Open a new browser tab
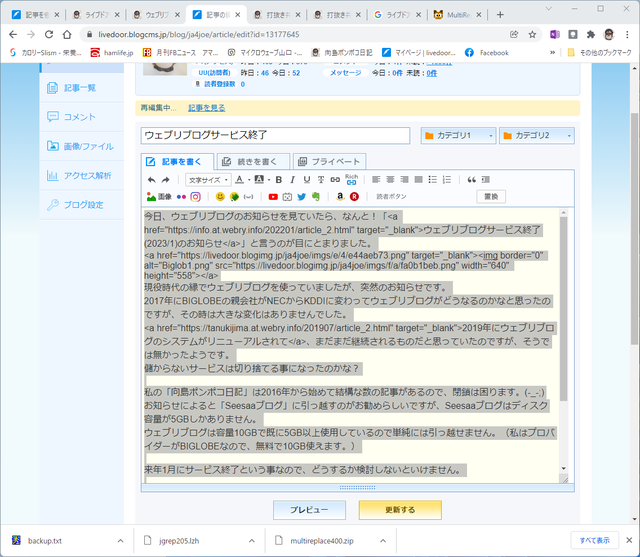This screenshot has width=640, height=557. pos(500,15)
